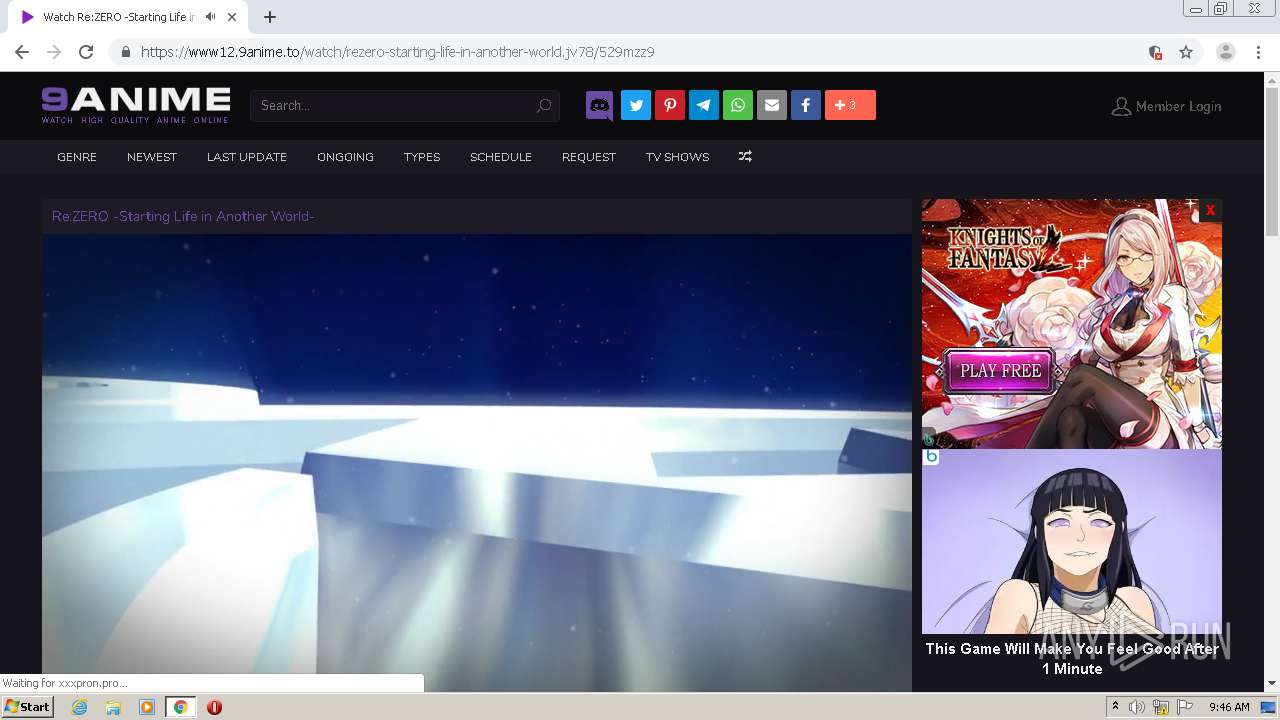Open Member Login
1280x720 pixels.
[1166, 106]
